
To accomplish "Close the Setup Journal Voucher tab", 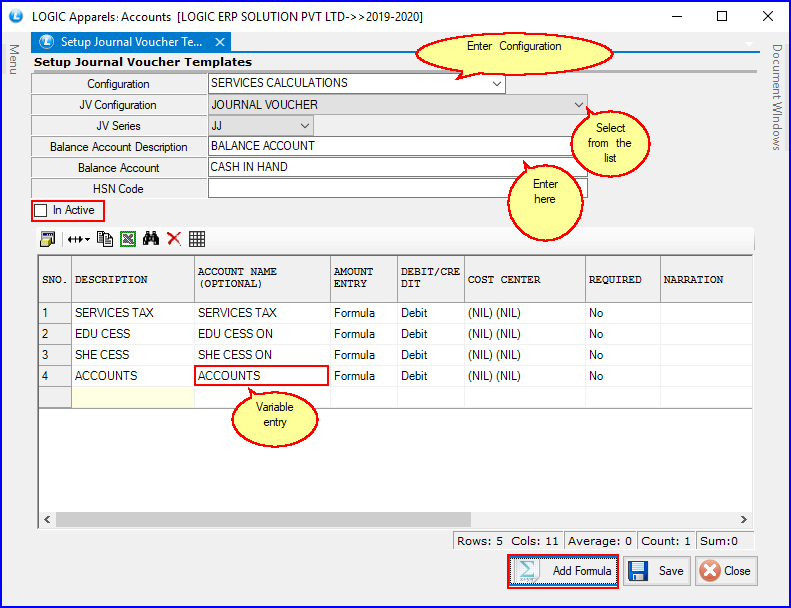I will 220,42.
